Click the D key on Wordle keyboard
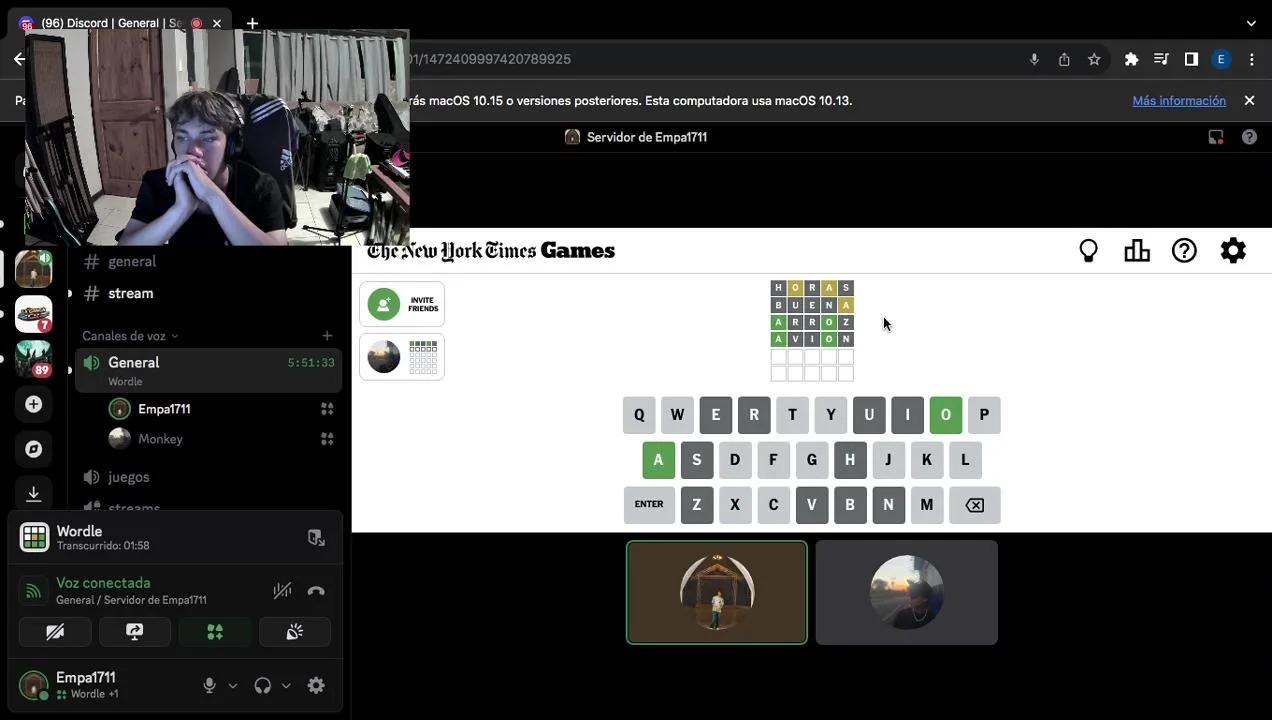The width and height of the screenshot is (1272, 720). (x=735, y=460)
